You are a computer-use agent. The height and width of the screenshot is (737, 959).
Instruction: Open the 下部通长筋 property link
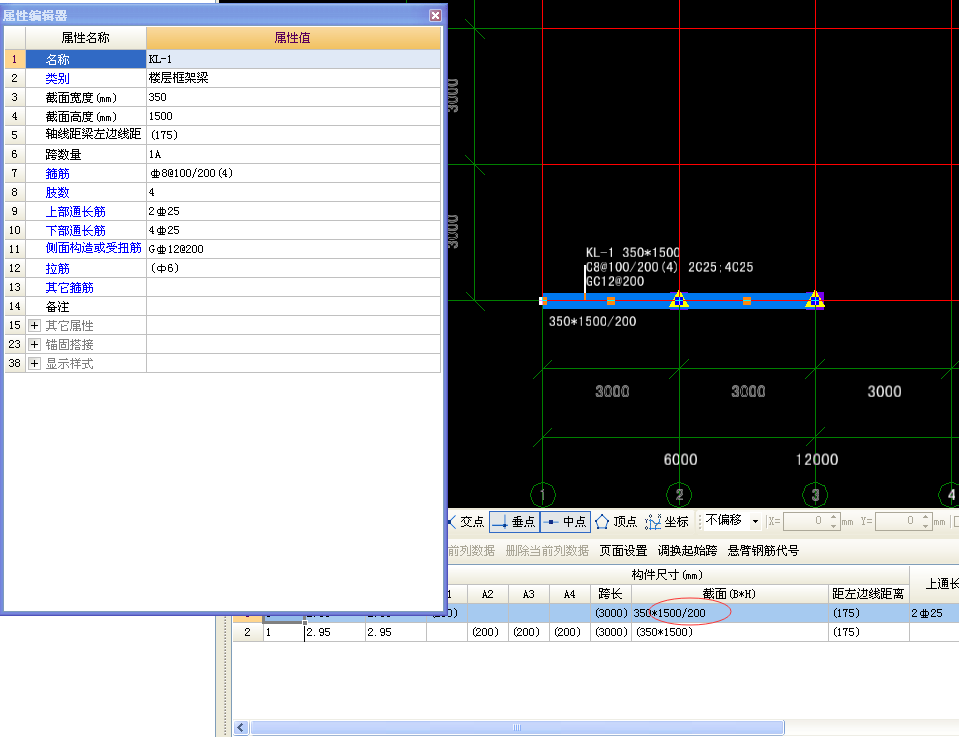click(x=75, y=231)
